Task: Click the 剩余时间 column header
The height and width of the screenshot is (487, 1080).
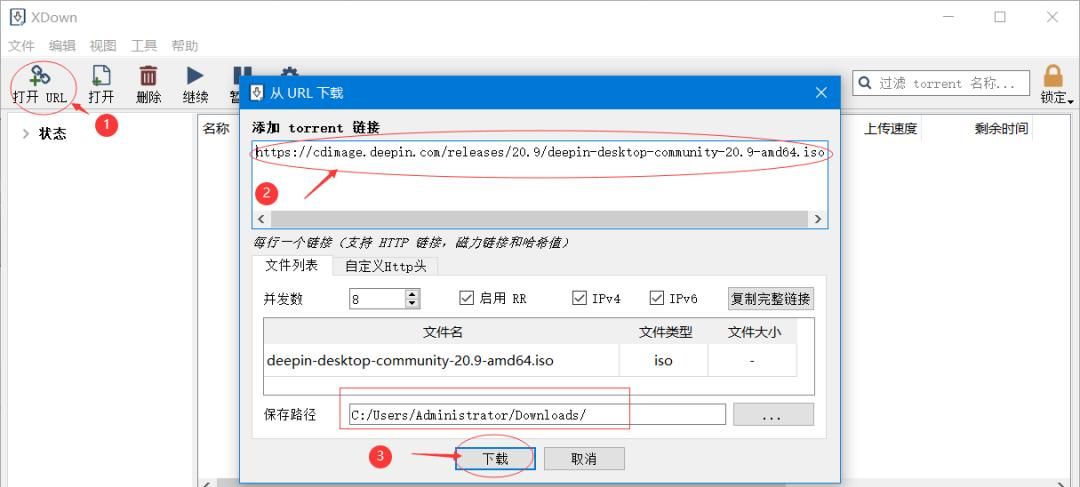Action: 1001,129
